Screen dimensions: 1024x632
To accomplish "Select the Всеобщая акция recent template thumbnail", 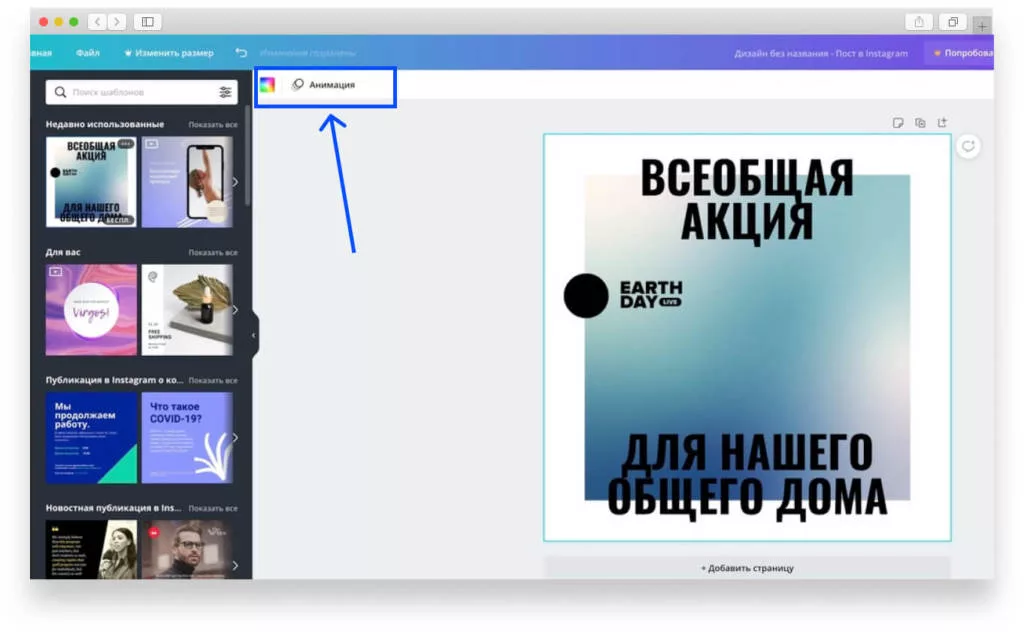I will point(91,182).
